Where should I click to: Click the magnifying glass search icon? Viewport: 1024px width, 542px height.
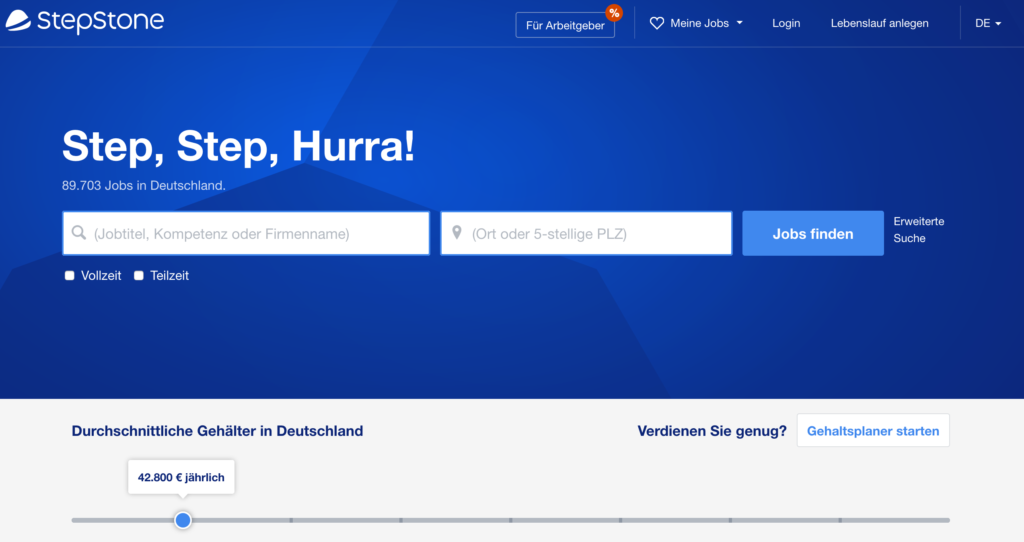click(x=79, y=233)
